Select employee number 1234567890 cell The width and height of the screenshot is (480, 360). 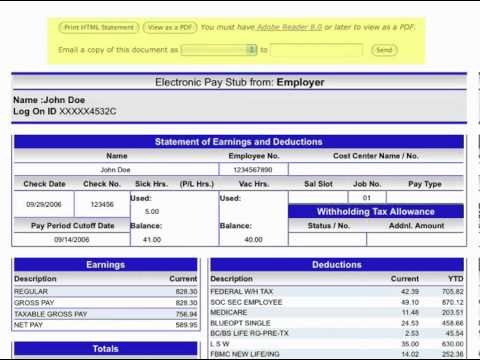coord(253,170)
